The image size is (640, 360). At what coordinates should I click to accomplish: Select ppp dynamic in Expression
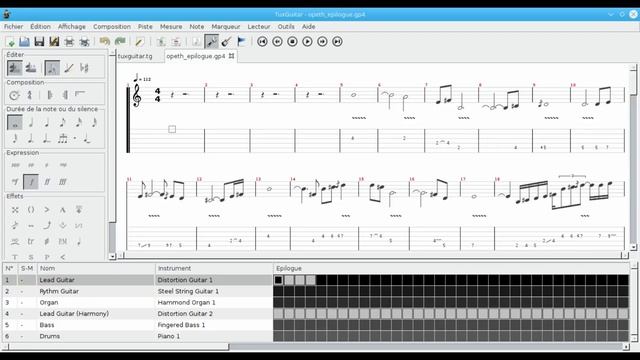pyautogui.click(x=15, y=165)
